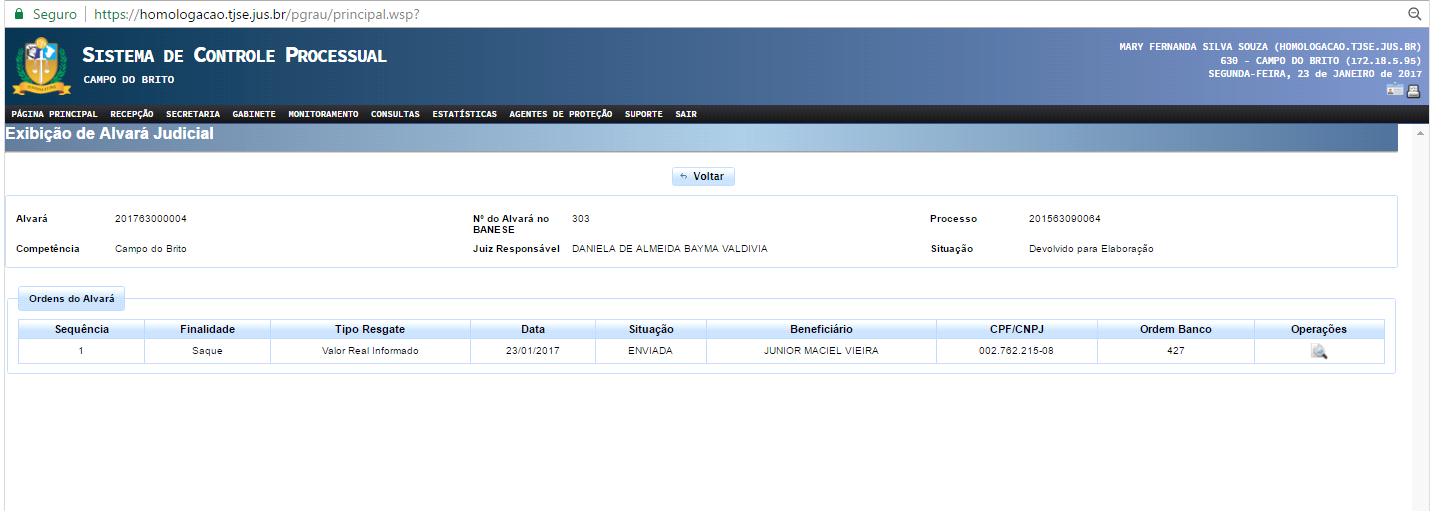Click the green secure padlock icon
The image size is (1431, 511).
[17, 14]
